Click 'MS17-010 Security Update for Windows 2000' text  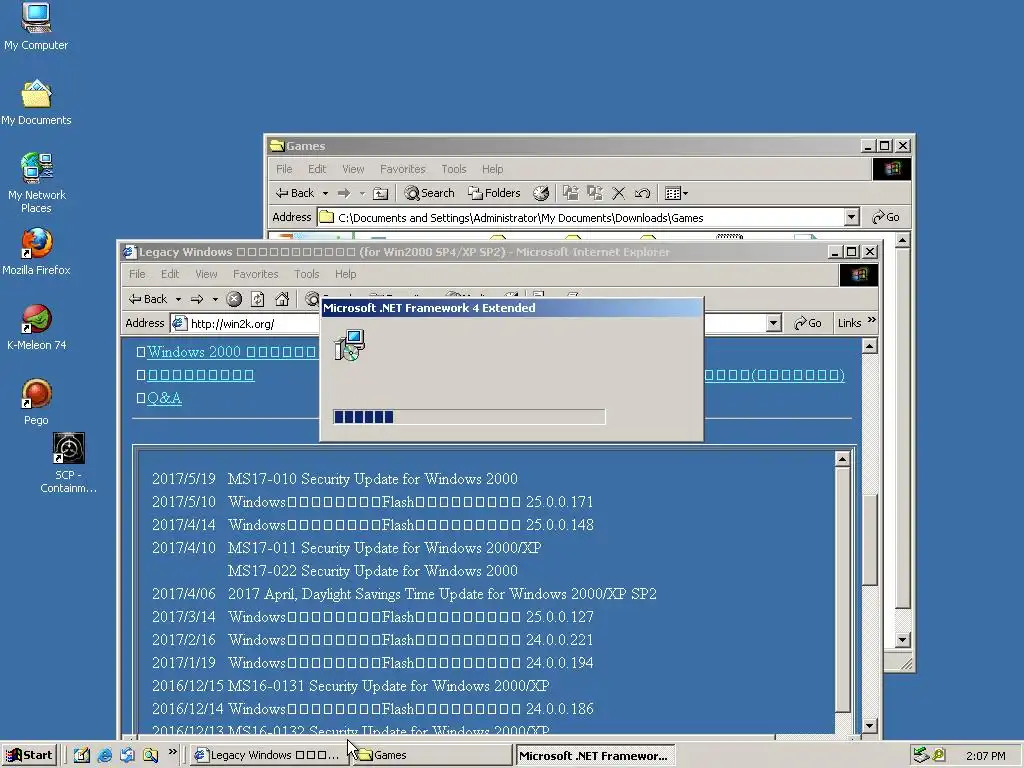pyautogui.click(x=372, y=479)
